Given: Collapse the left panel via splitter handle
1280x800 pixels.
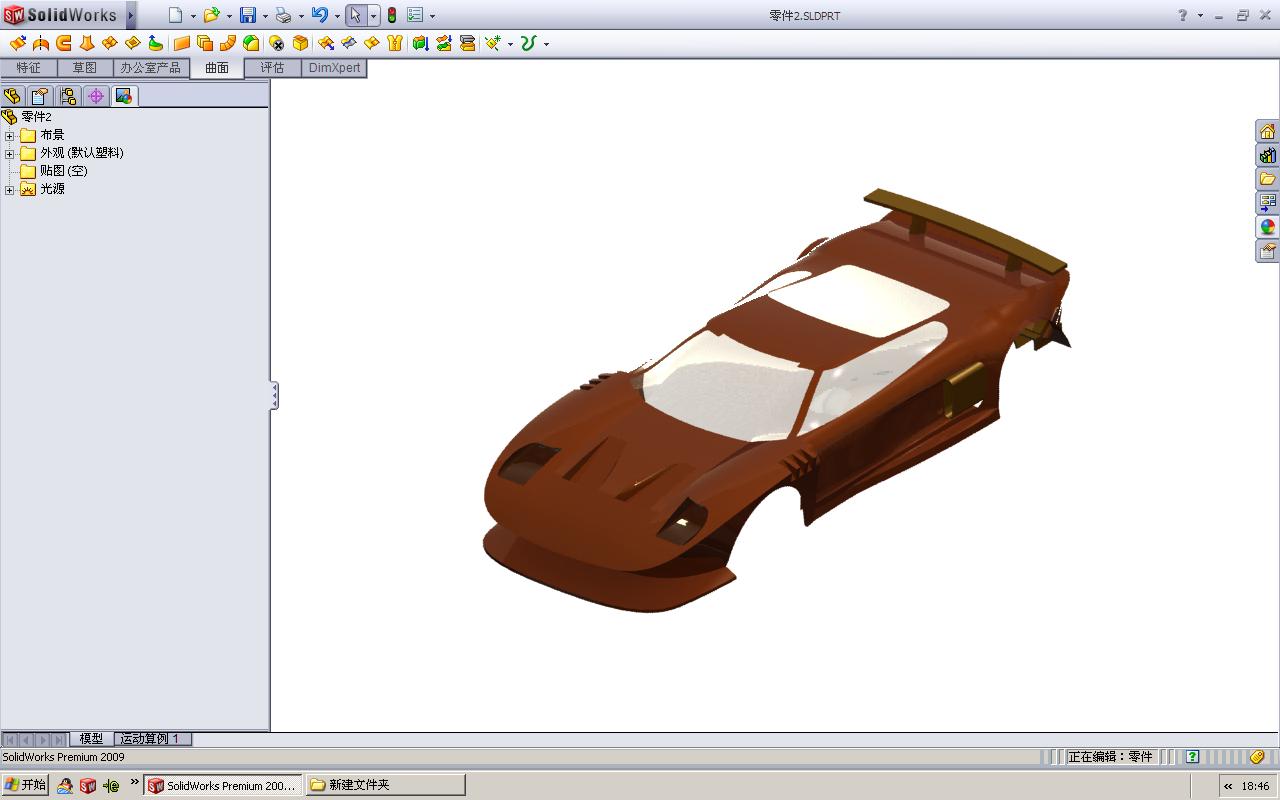Looking at the screenshot, I should [274, 396].
